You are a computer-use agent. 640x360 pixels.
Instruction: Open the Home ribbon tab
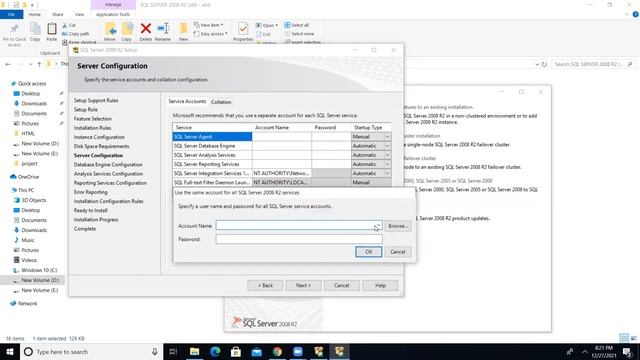pyautogui.click(x=35, y=14)
